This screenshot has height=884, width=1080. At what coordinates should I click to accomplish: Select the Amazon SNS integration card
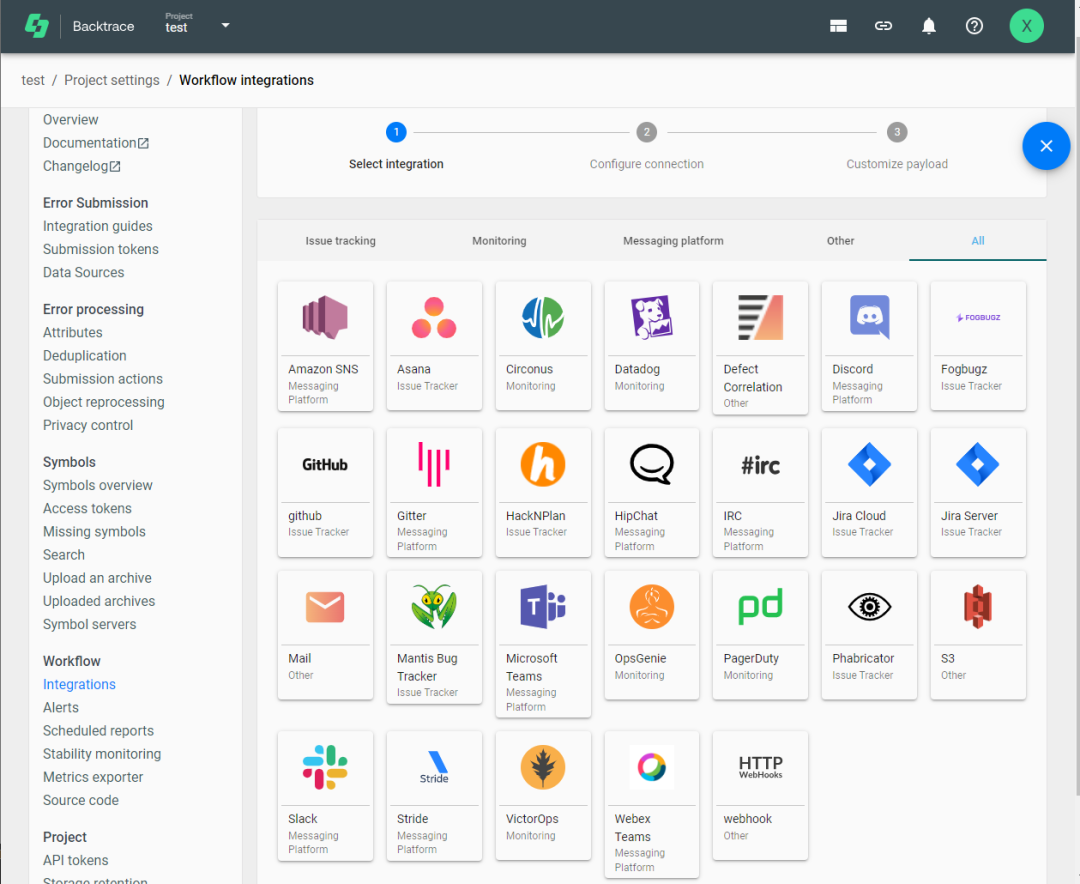pos(325,346)
